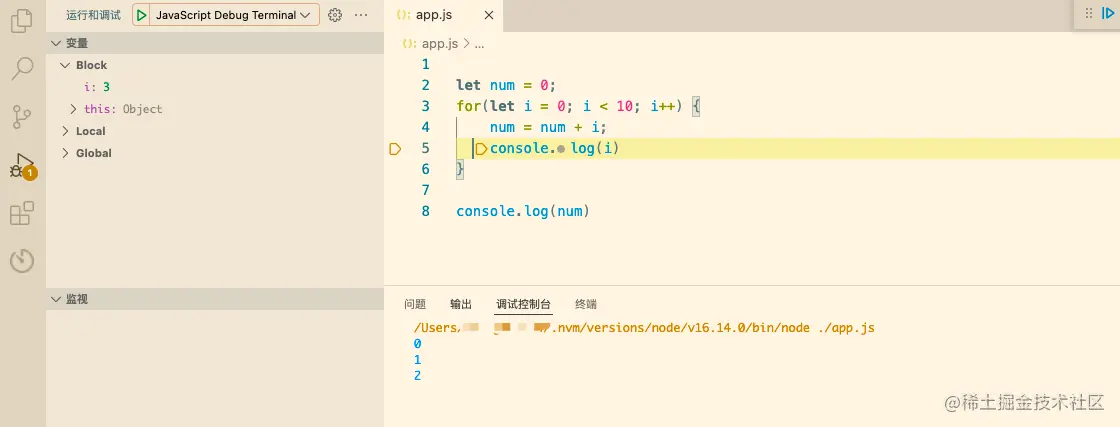Image resolution: width=1120 pixels, height=427 pixels.
Task: Open the Explorer view in activity bar
Action: coord(22,22)
